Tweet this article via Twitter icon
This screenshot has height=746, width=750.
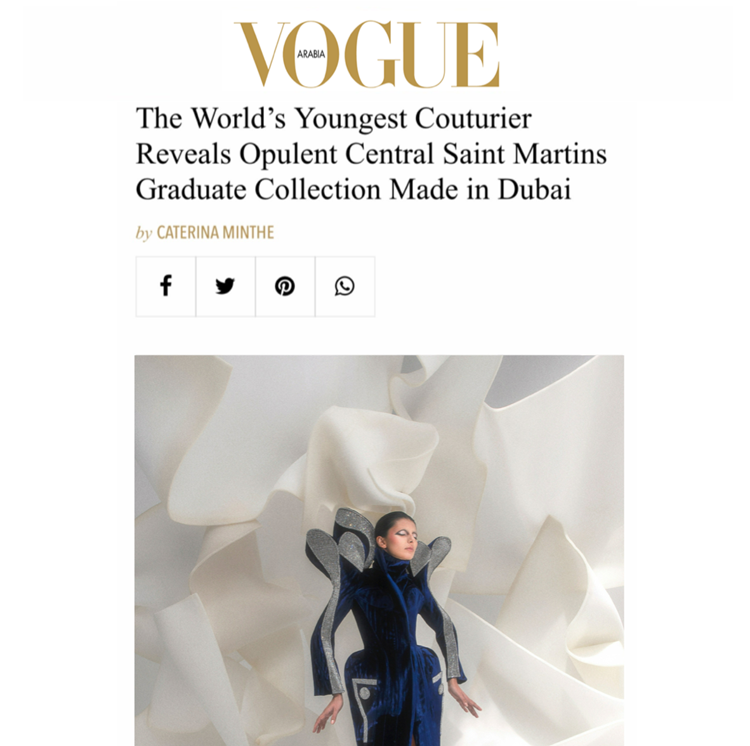pos(225,286)
